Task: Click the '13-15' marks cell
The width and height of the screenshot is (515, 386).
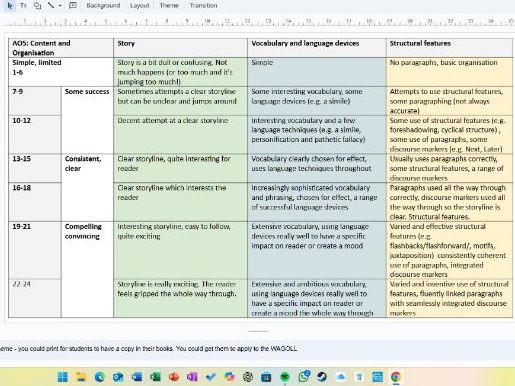Action: (x=35, y=168)
